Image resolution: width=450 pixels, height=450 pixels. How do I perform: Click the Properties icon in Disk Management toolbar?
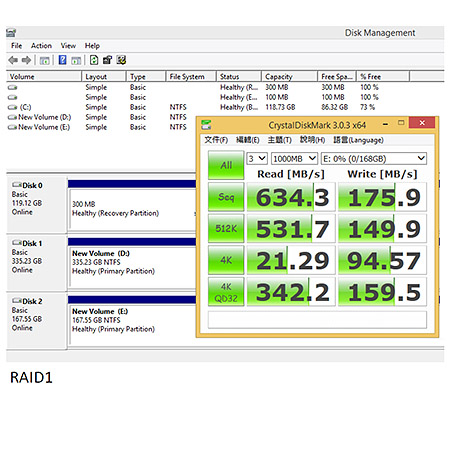point(107,60)
